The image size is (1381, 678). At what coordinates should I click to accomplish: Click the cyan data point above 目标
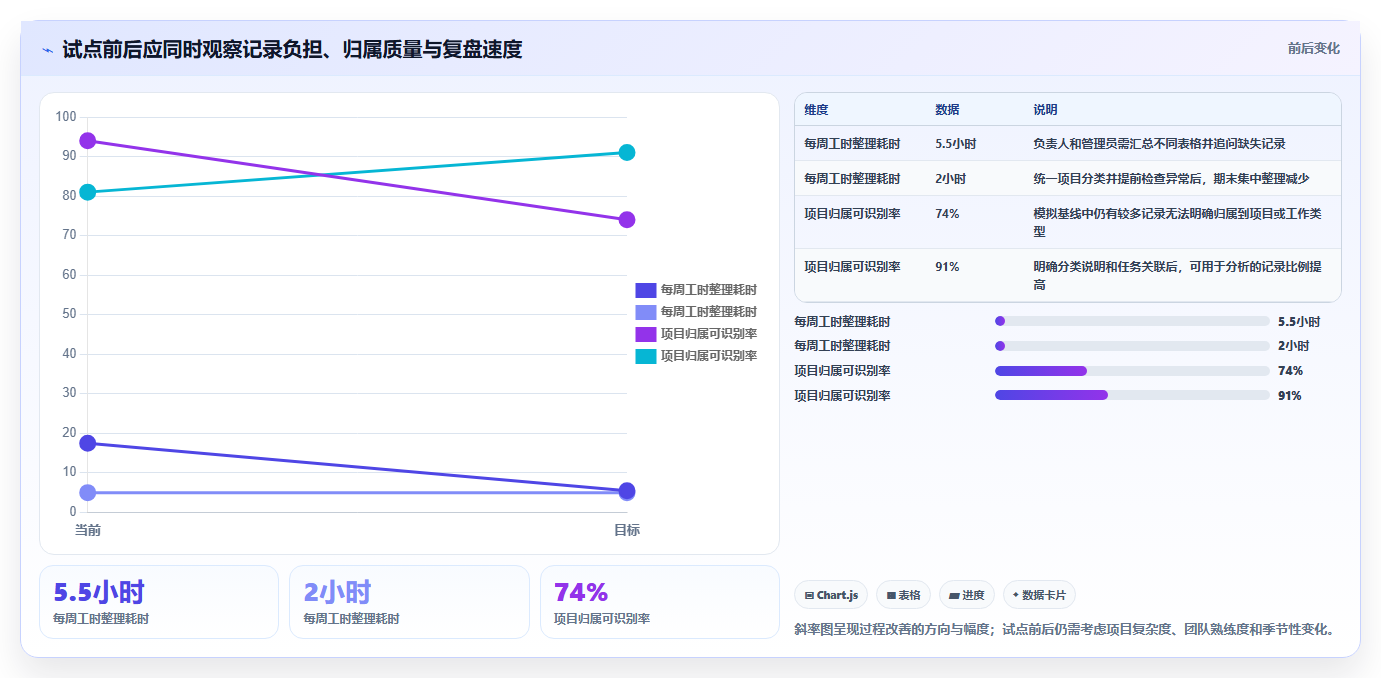point(627,153)
